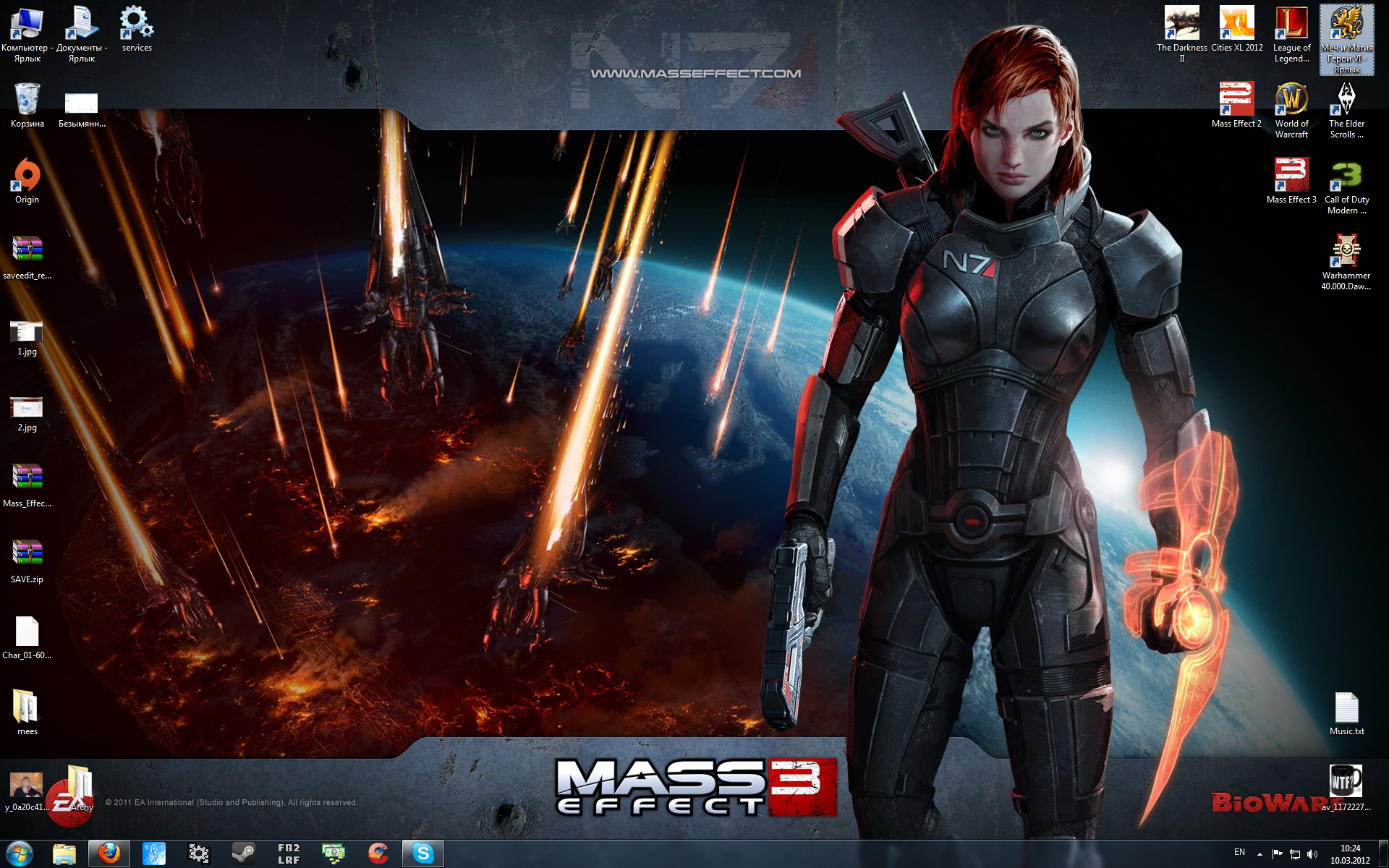Image resolution: width=1389 pixels, height=868 pixels.
Task: Open the network status tray icon
Action: coord(1294,854)
